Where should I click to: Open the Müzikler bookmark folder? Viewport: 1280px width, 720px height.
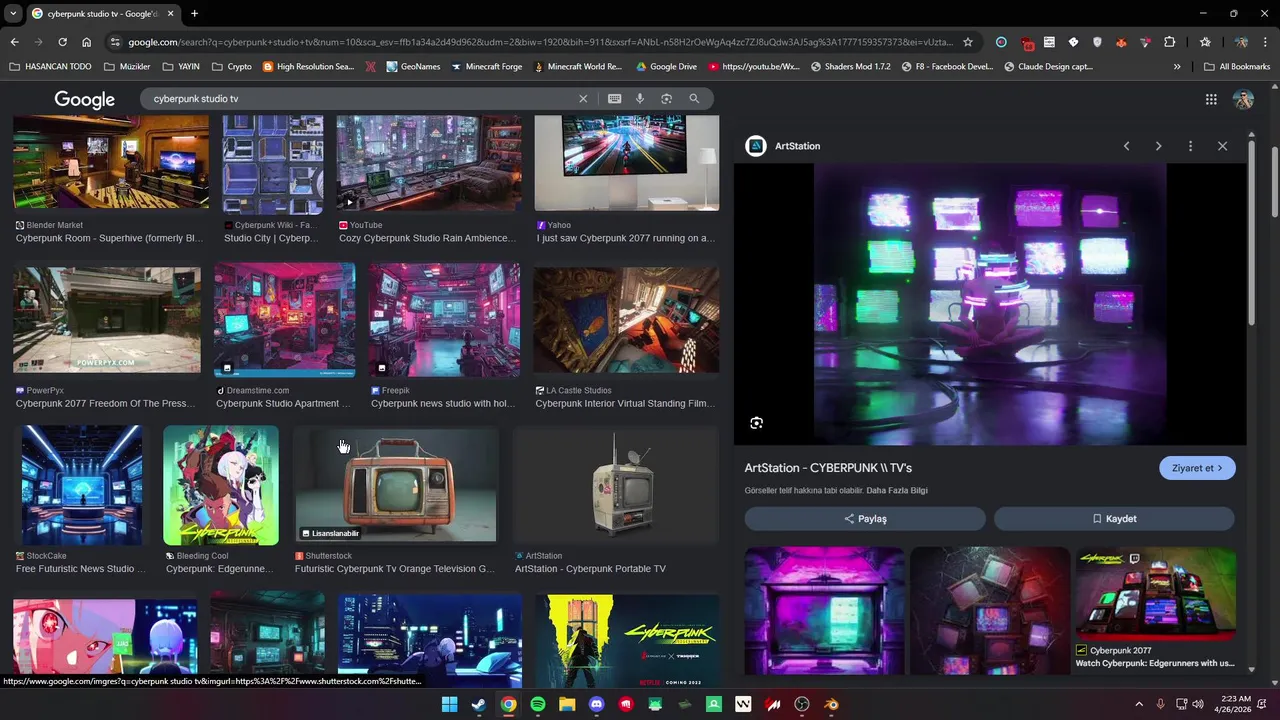click(x=127, y=67)
